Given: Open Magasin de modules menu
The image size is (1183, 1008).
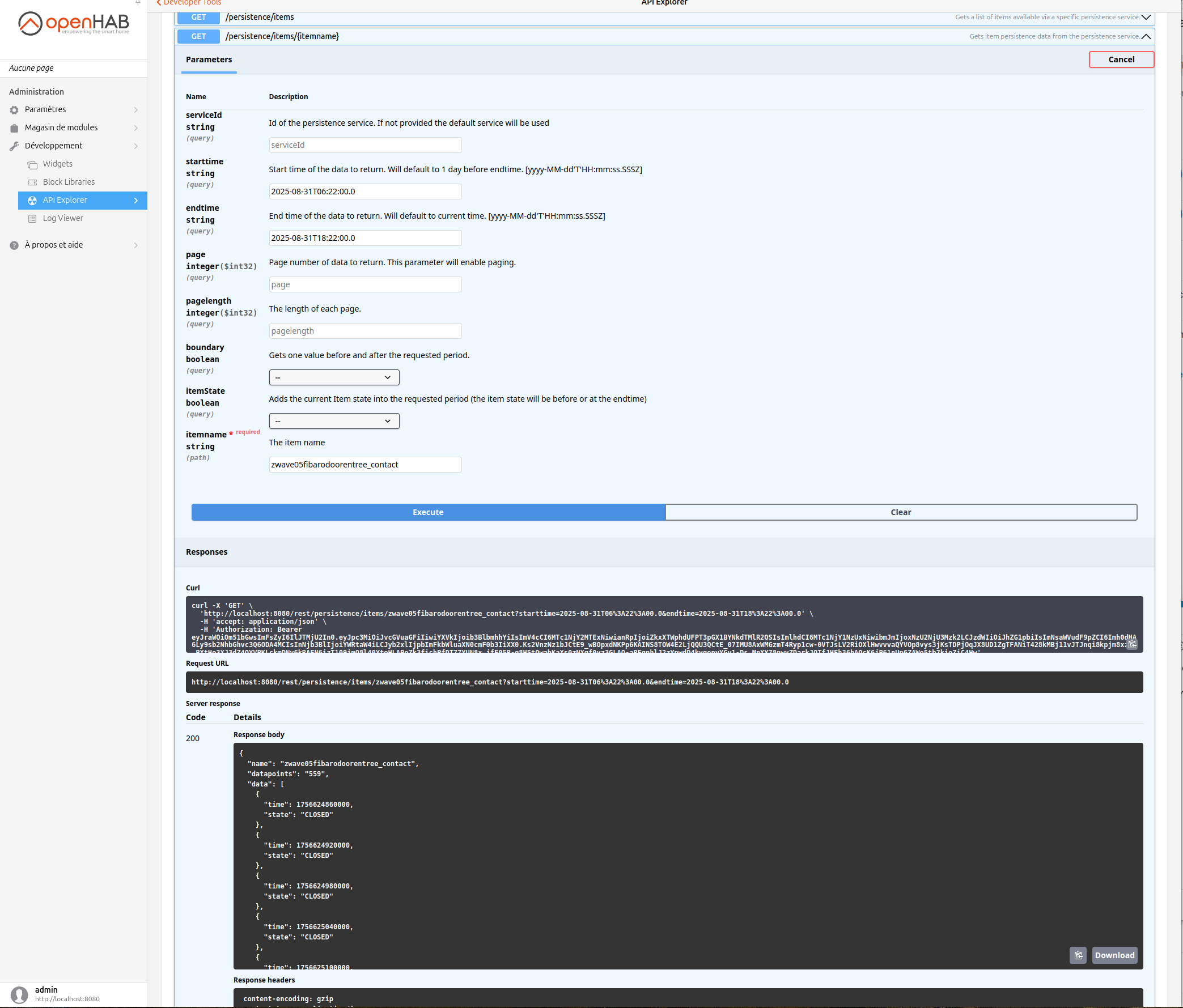Looking at the screenshot, I should pyautogui.click(x=74, y=128).
